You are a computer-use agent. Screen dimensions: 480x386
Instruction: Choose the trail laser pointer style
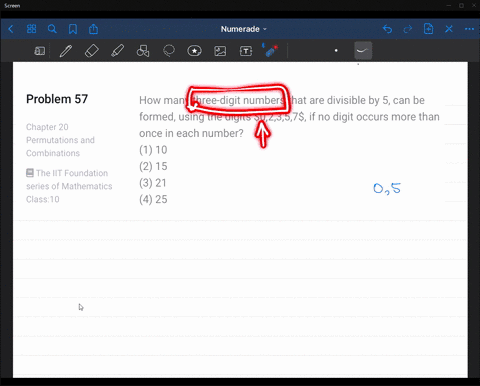363,51
